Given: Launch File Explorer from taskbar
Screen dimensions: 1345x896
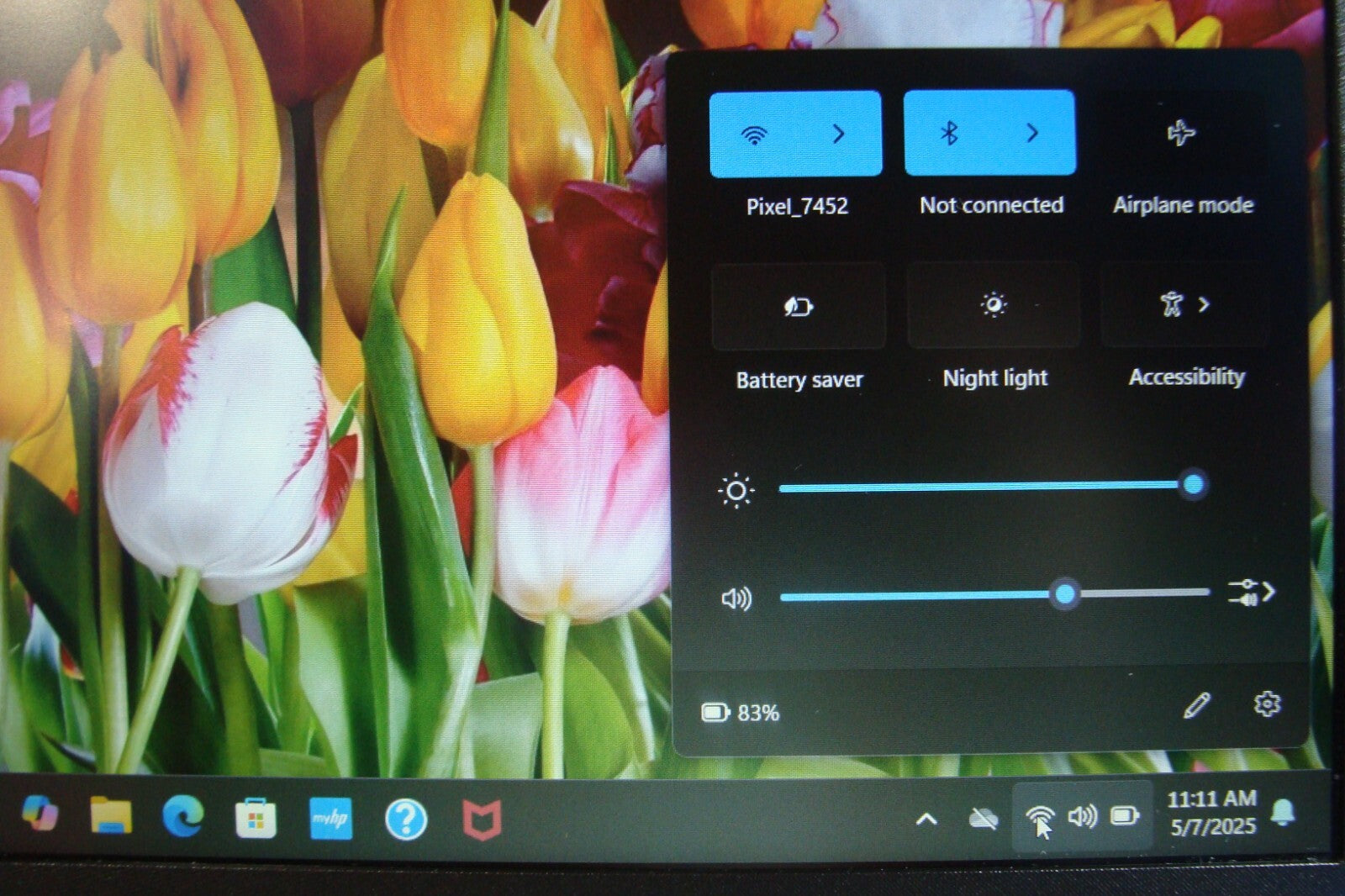Looking at the screenshot, I should click(111, 816).
